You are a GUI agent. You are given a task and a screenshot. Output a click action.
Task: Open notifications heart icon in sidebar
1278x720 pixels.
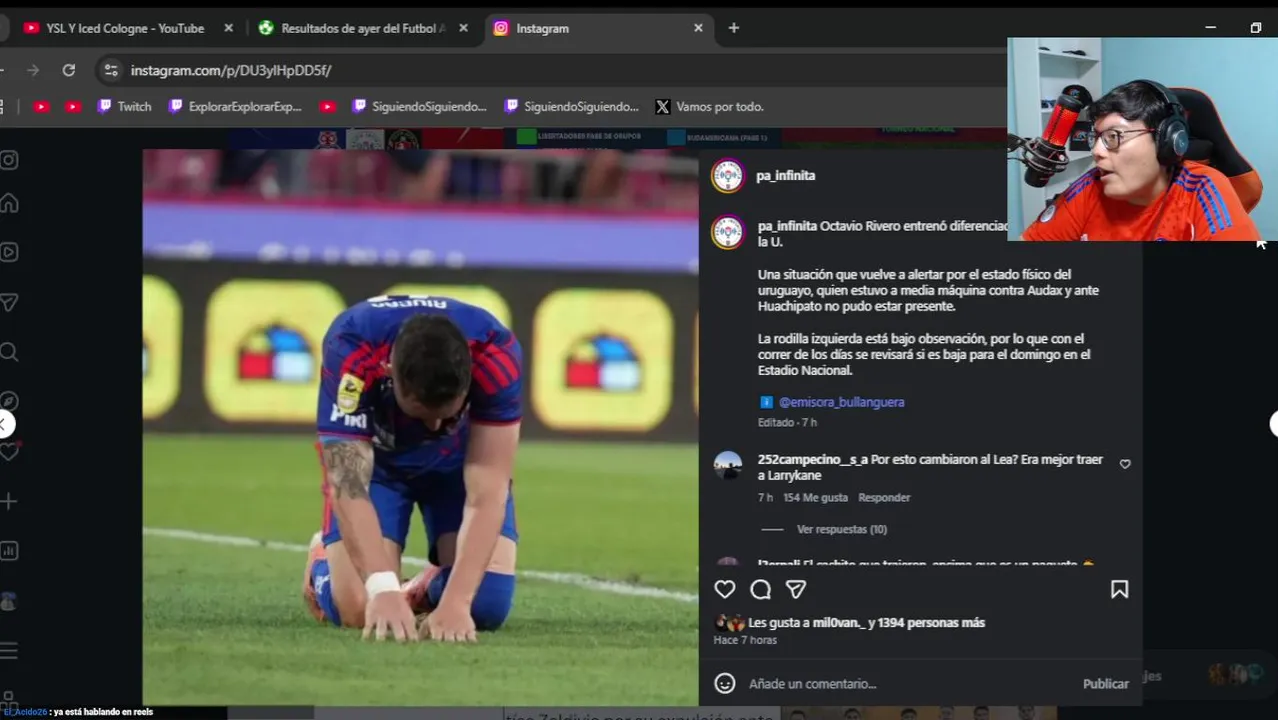point(9,452)
